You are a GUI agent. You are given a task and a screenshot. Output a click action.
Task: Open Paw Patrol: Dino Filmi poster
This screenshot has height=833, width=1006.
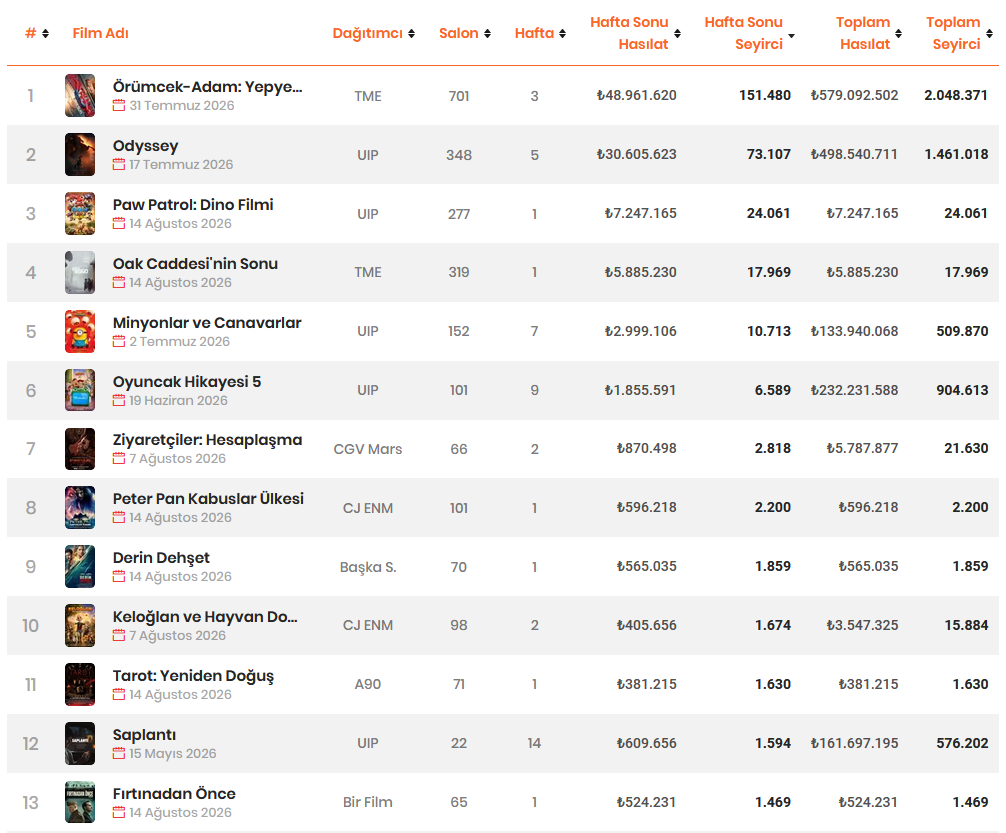[x=80, y=214]
